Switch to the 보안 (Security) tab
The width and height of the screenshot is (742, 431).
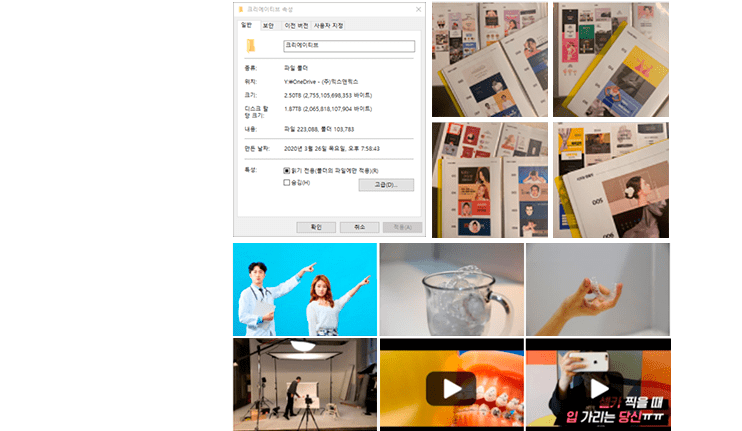268,25
